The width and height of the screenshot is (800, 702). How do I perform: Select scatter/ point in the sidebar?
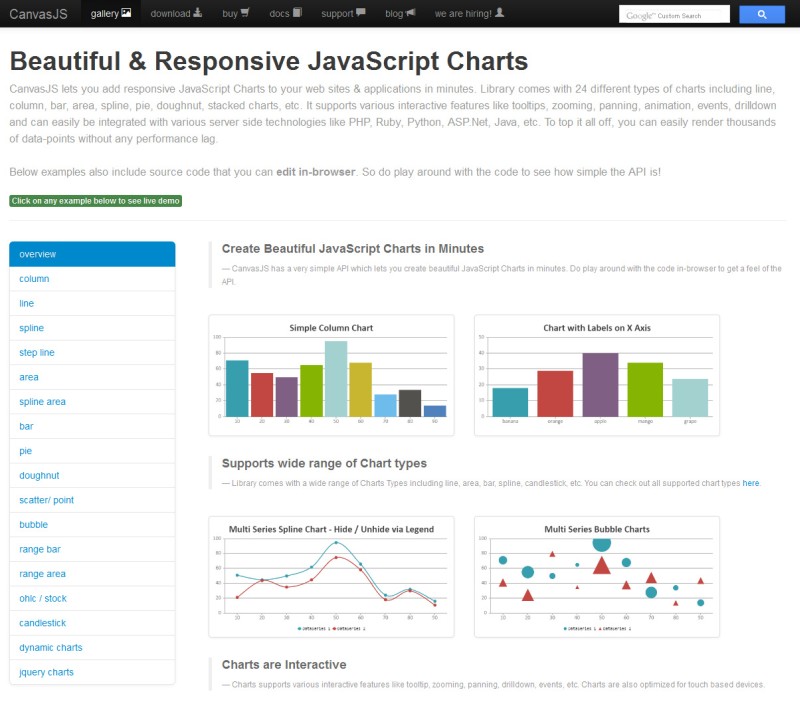pos(92,500)
